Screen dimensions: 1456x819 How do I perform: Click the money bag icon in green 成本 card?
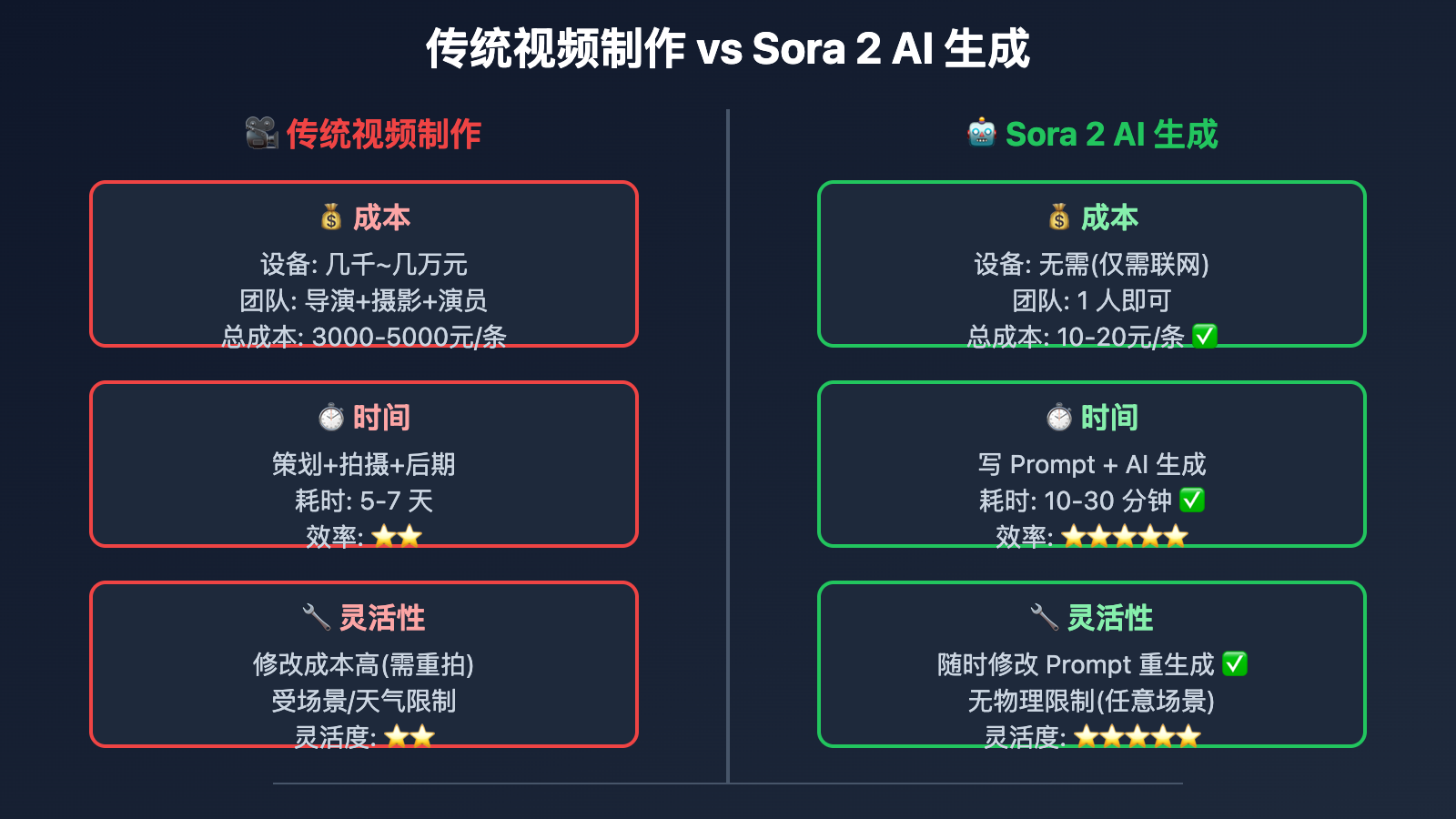[x=1058, y=217]
